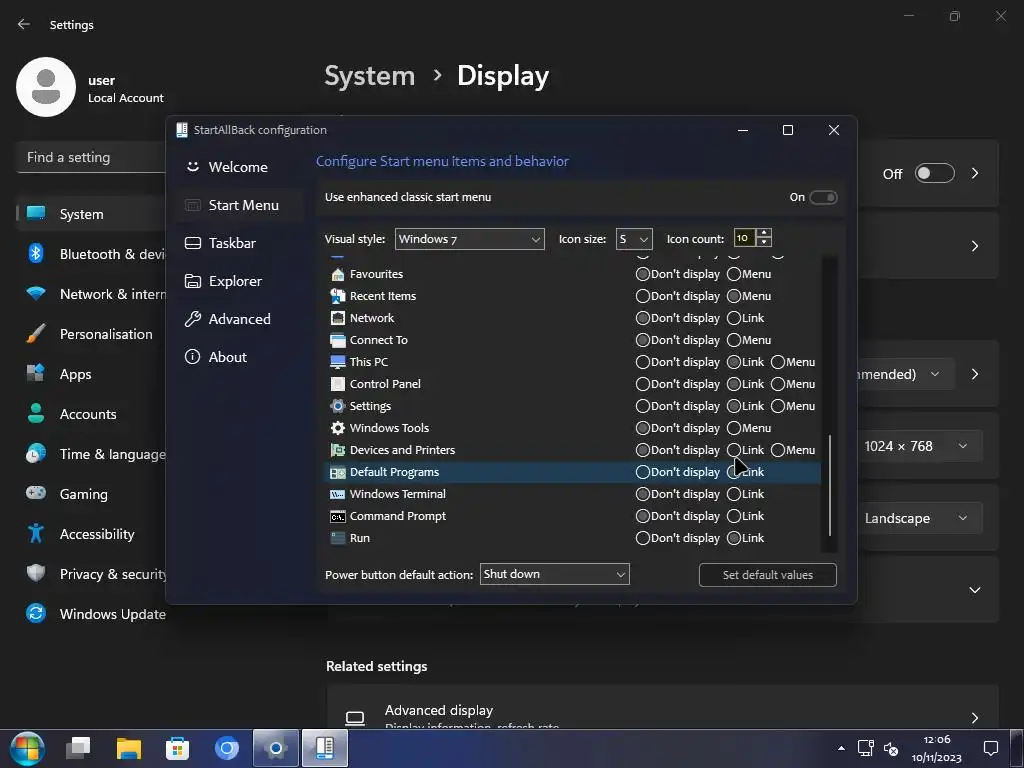Click the Run icon in list
Screen dimensions: 1024x768
click(x=338, y=538)
